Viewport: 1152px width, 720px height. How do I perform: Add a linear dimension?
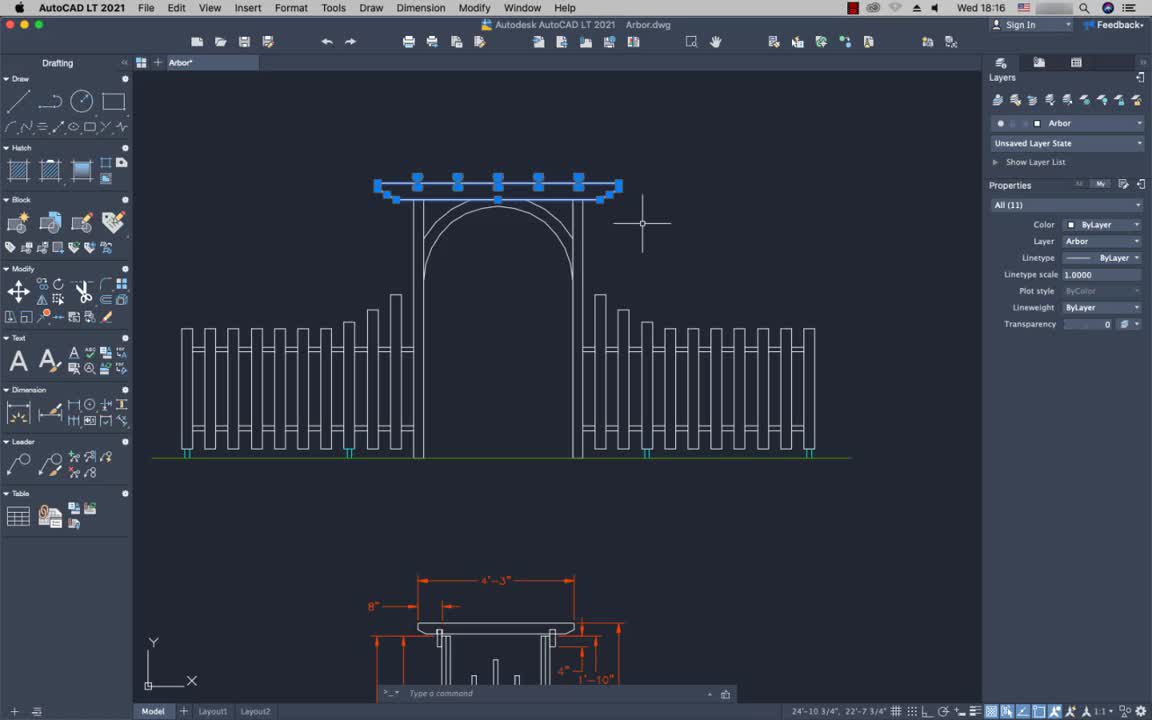pos(18,410)
